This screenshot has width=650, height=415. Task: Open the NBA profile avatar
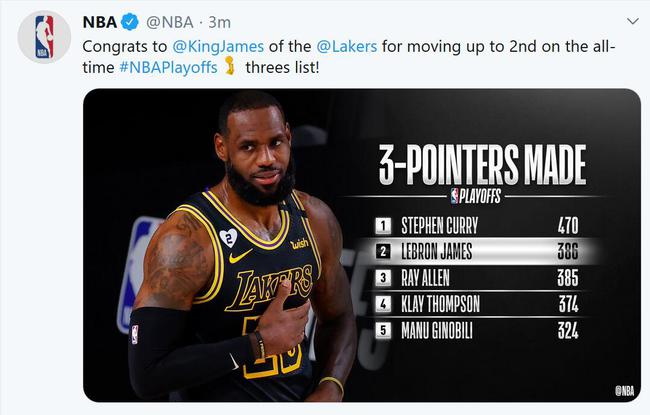pyautogui.click(x=44, y=37)
